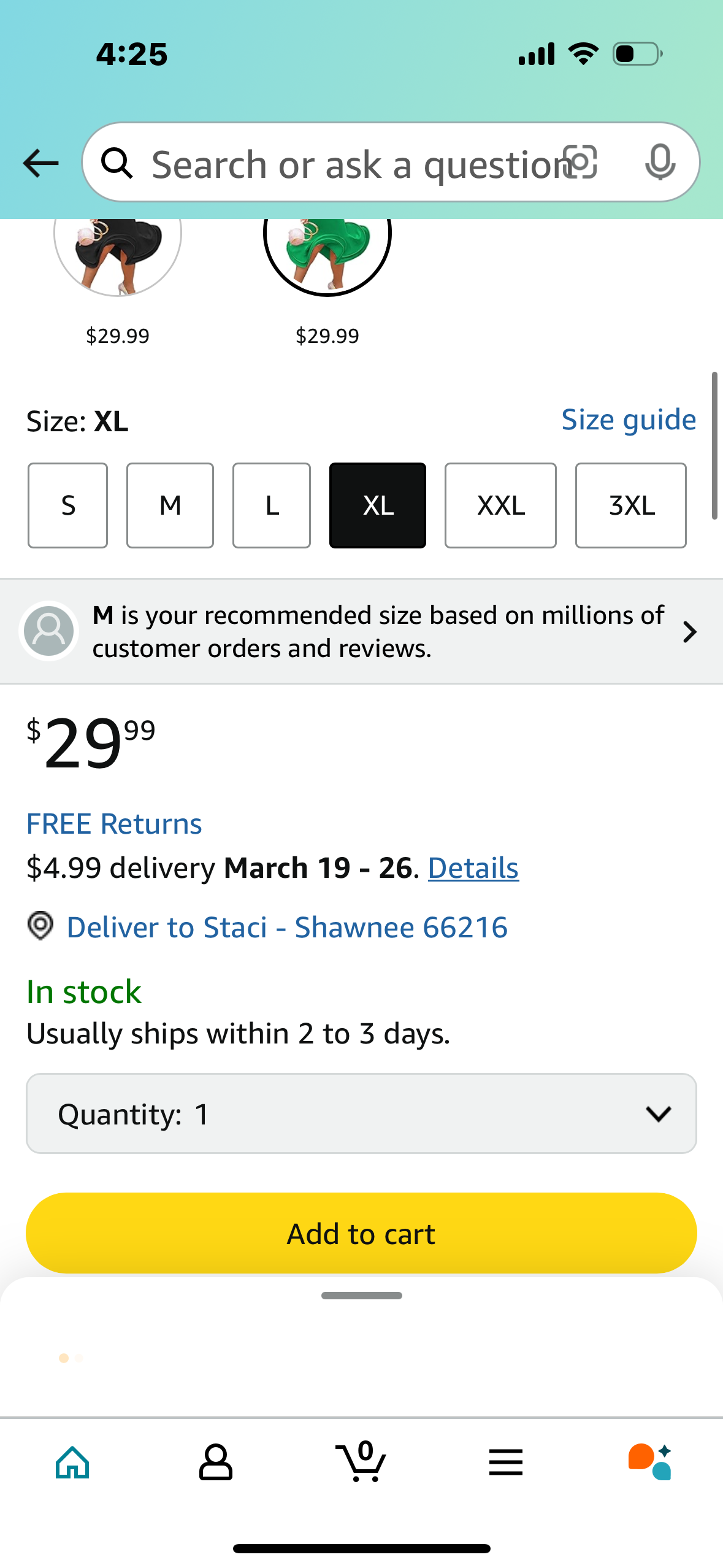Image resolution: width=723 pixels, height=1568 pixels.
Task: Launch the Rufus AI assistant icon
Action: (x=650, y=1461)
